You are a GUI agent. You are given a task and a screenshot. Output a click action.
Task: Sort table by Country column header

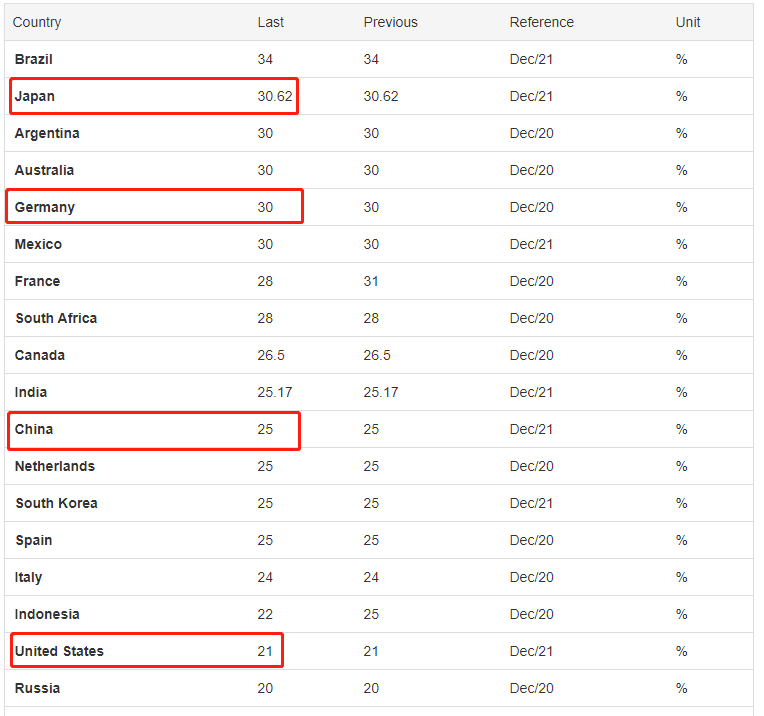coord(37,23)
